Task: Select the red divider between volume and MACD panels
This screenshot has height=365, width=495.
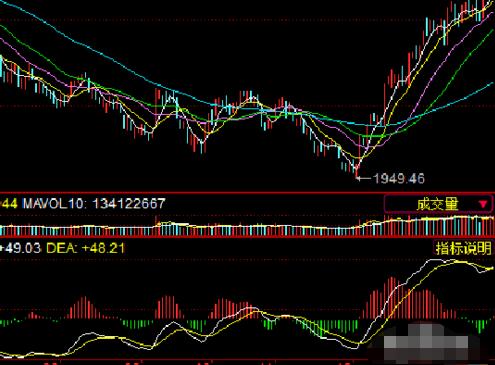Action: click(247, 237)
